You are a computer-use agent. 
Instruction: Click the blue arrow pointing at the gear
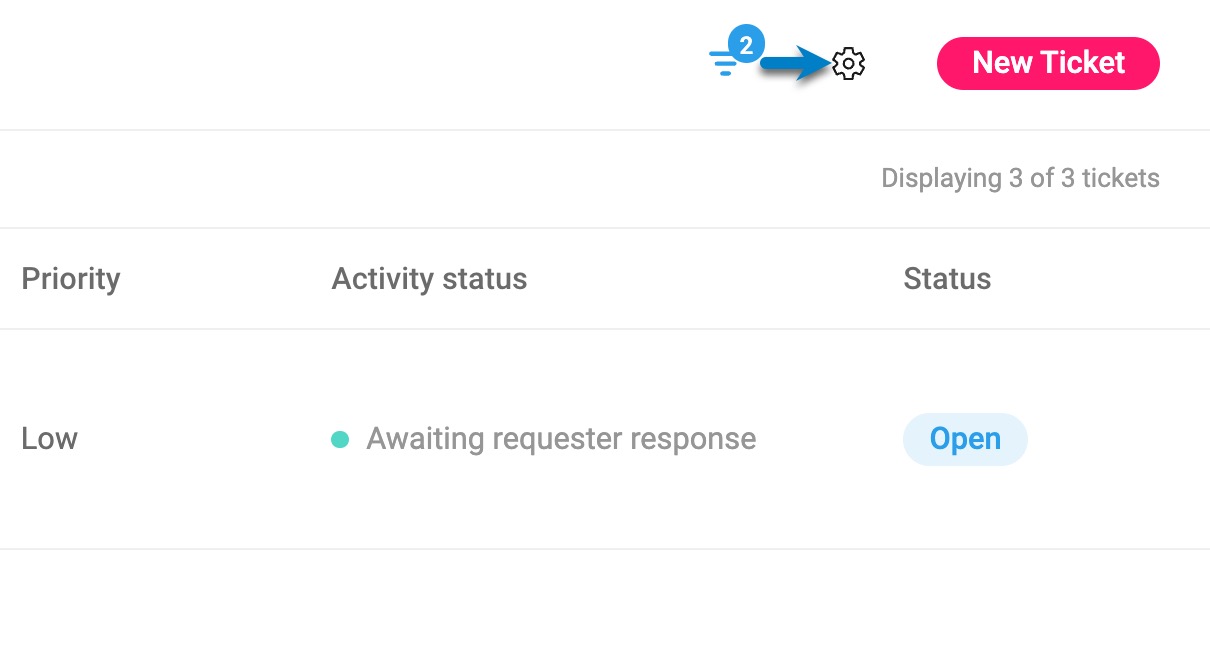[797, 63]
